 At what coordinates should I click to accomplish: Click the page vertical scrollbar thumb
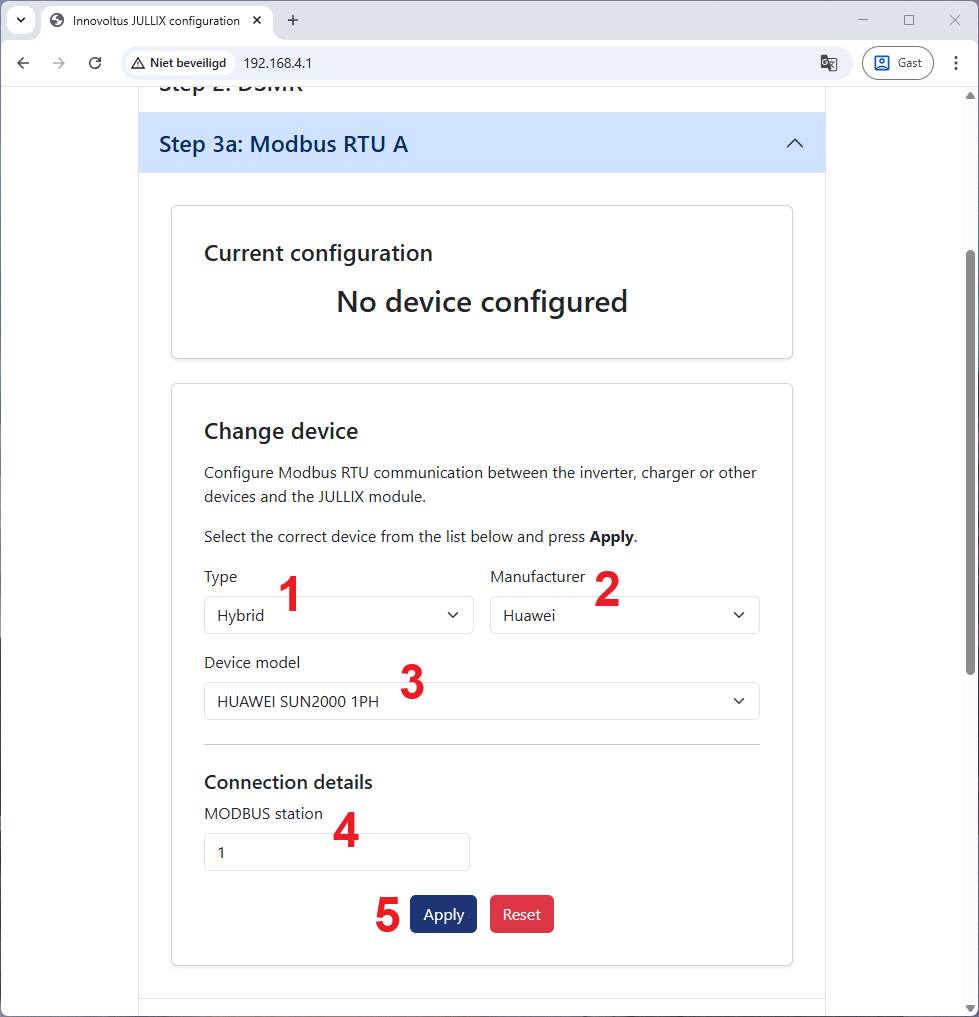969,460
